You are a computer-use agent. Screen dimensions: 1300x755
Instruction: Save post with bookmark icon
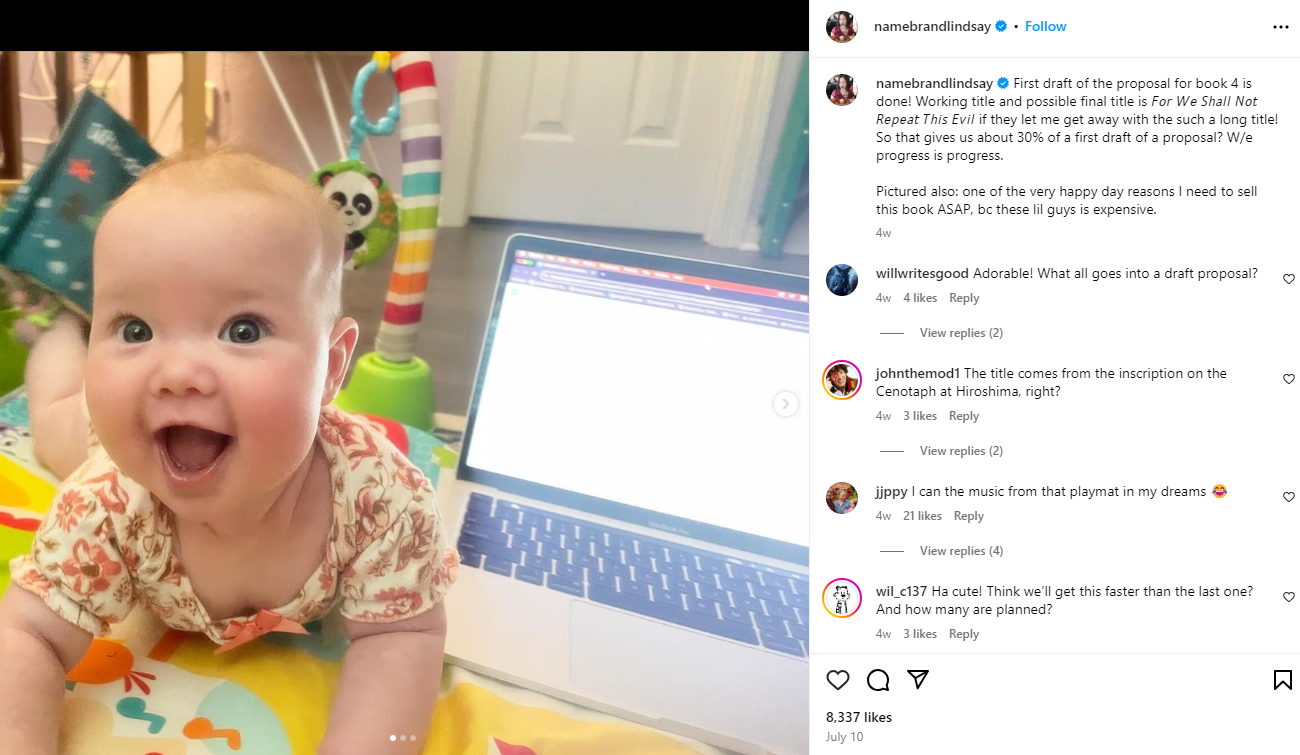1282,680
